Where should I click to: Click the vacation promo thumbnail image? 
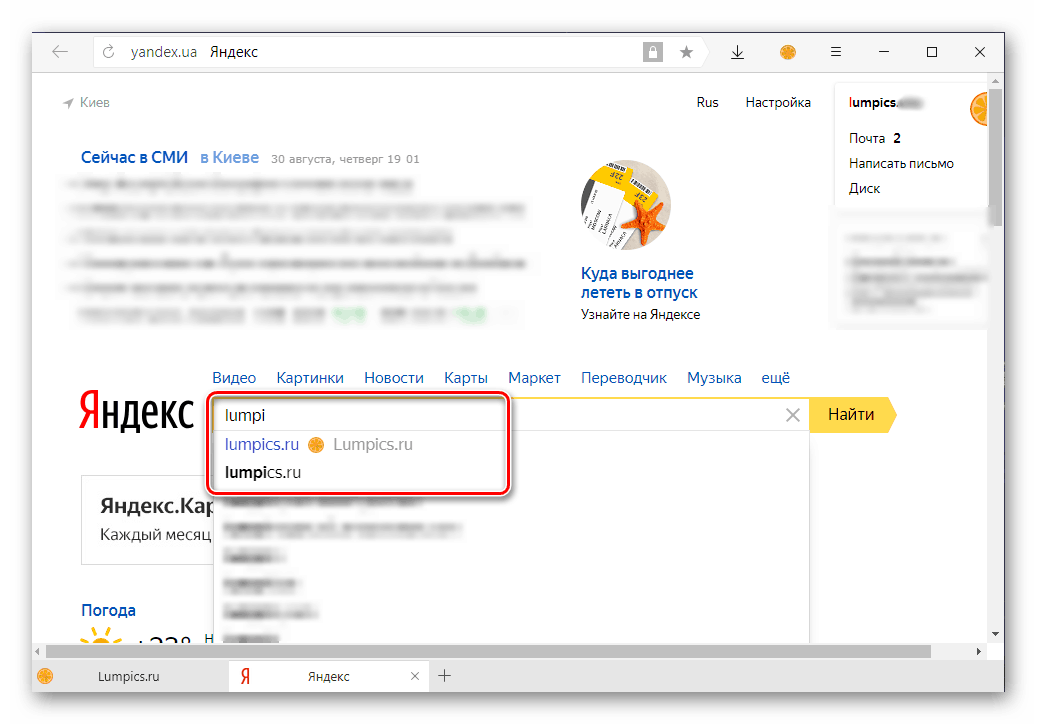click(625, 205)
